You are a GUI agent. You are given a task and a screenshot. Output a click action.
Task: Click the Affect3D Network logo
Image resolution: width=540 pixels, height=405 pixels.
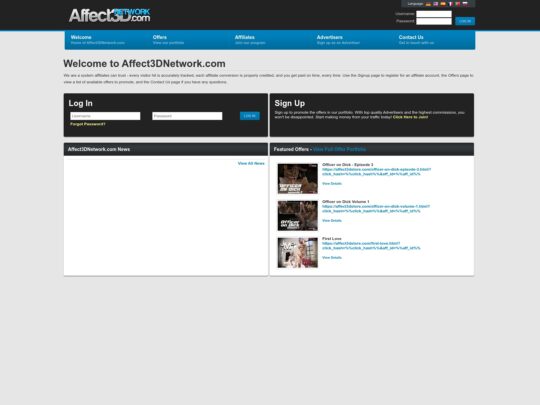110,15
